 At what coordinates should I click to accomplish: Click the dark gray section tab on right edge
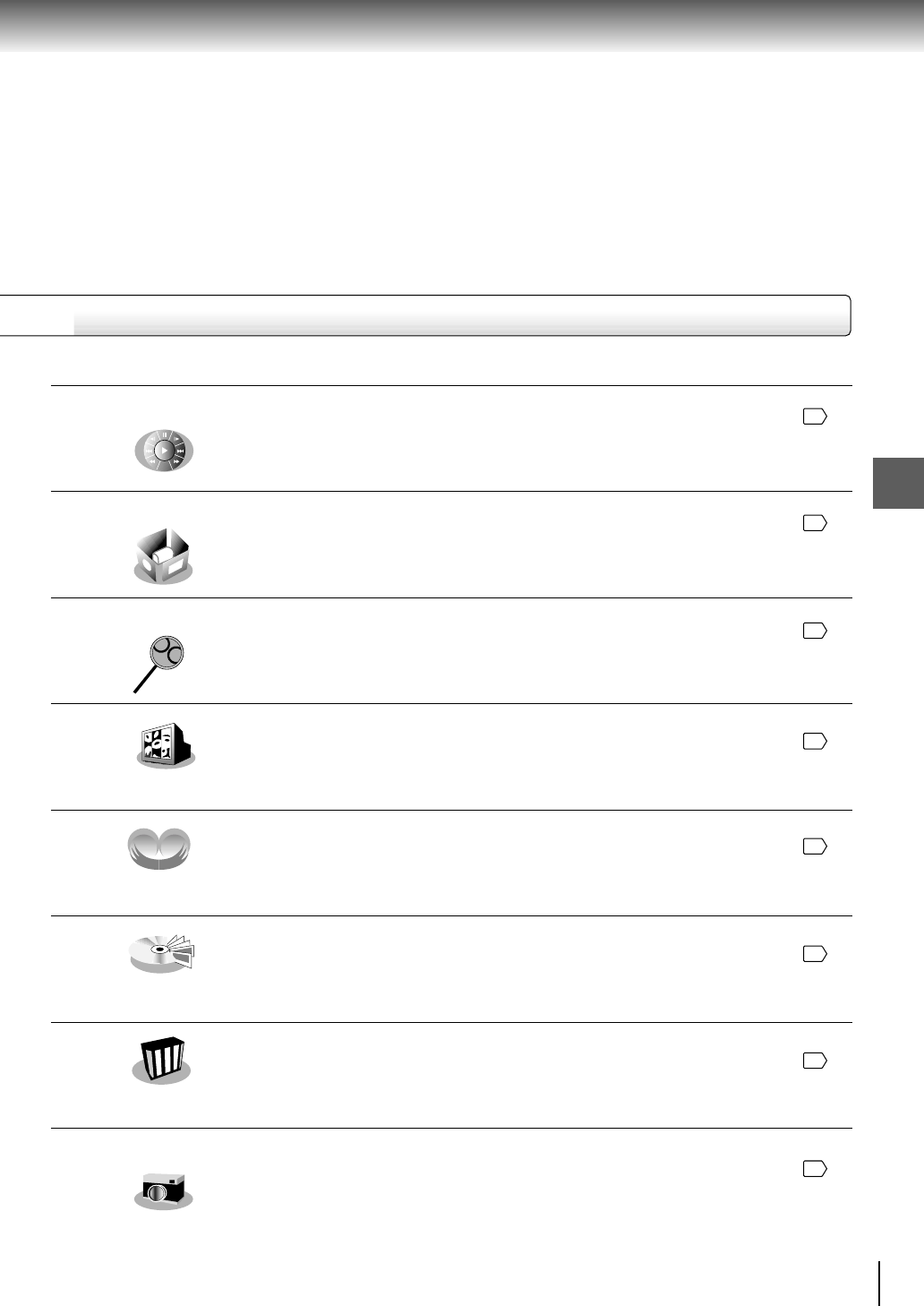[x=898, y=484]
